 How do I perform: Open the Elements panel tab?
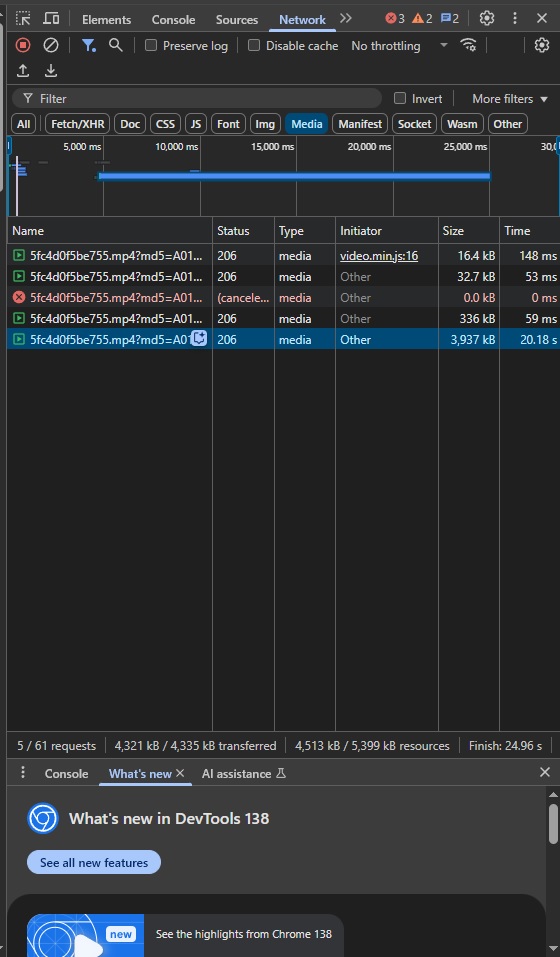[106, 20]
